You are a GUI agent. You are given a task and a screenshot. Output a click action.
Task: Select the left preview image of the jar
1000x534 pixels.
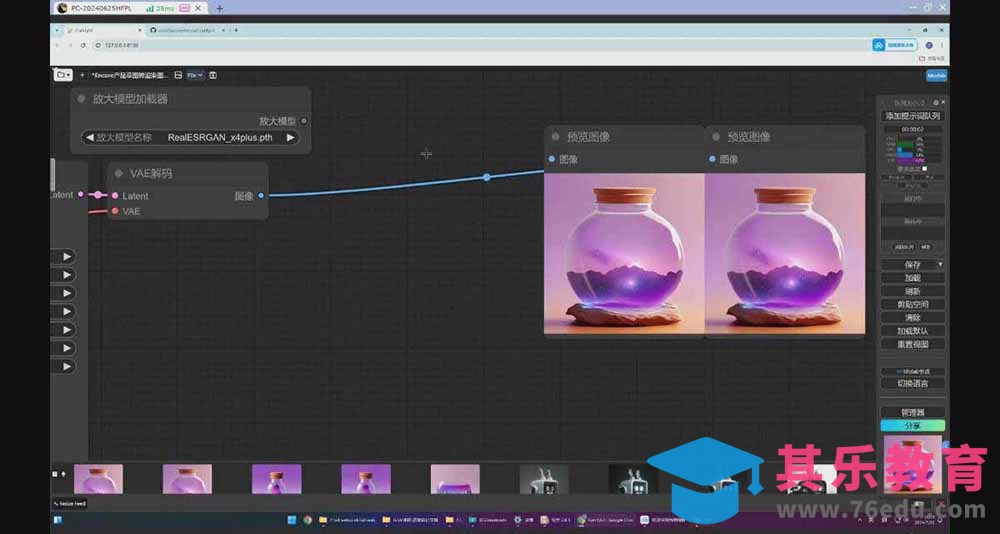coord(624,254)
